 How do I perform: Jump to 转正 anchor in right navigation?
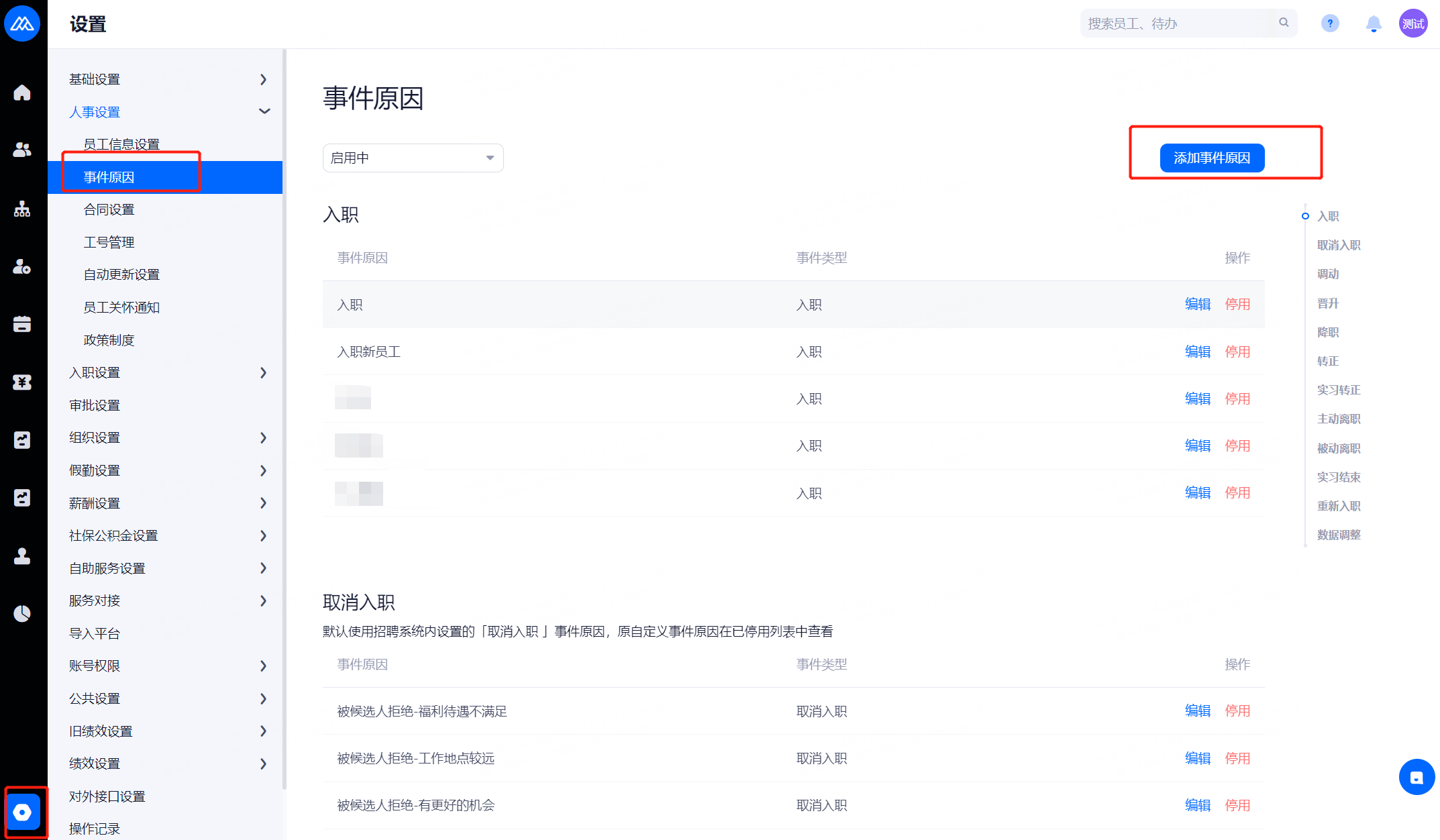pos(1328,361)
